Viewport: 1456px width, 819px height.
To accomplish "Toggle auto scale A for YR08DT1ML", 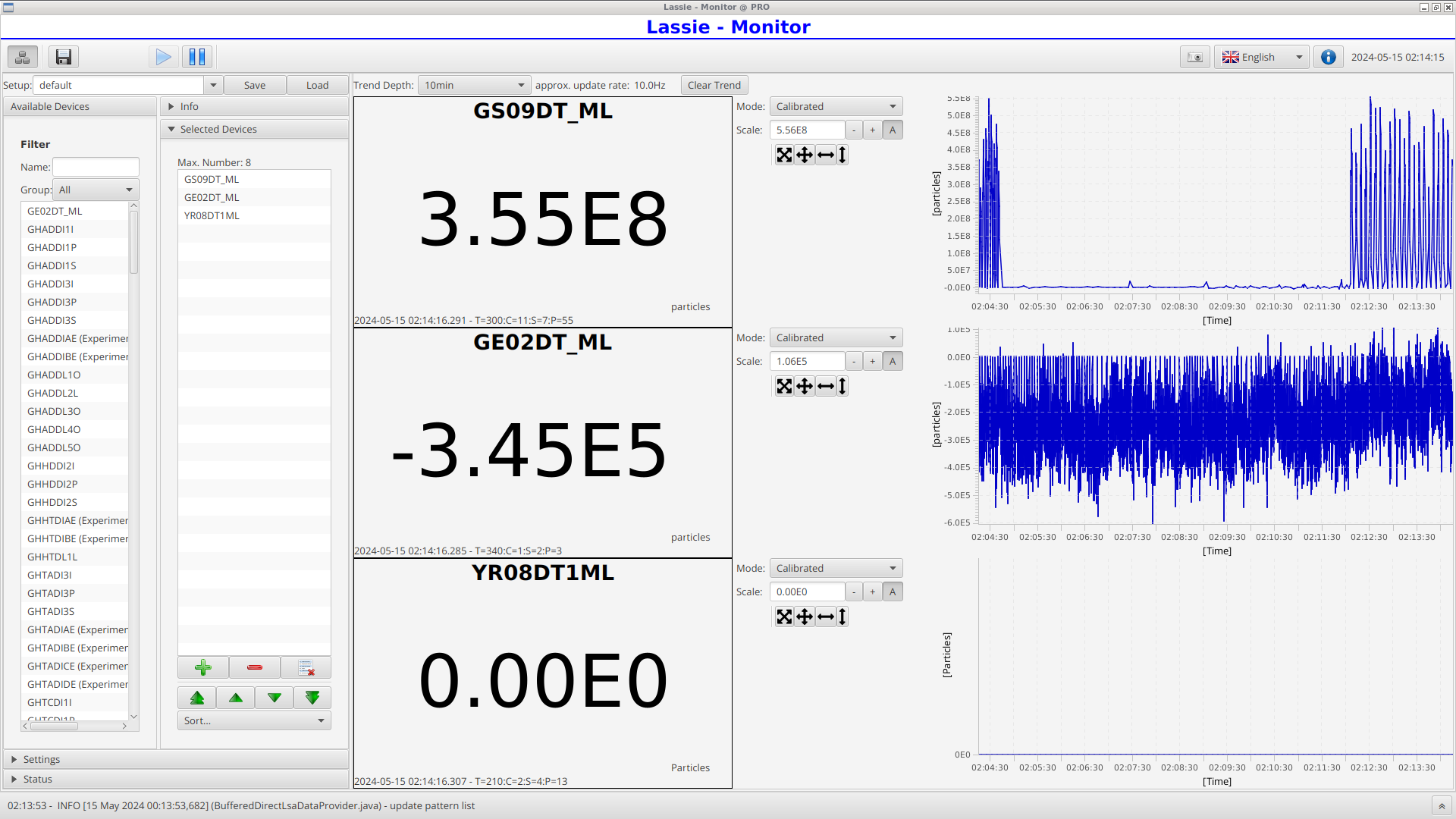I will [x=893, y=591].
